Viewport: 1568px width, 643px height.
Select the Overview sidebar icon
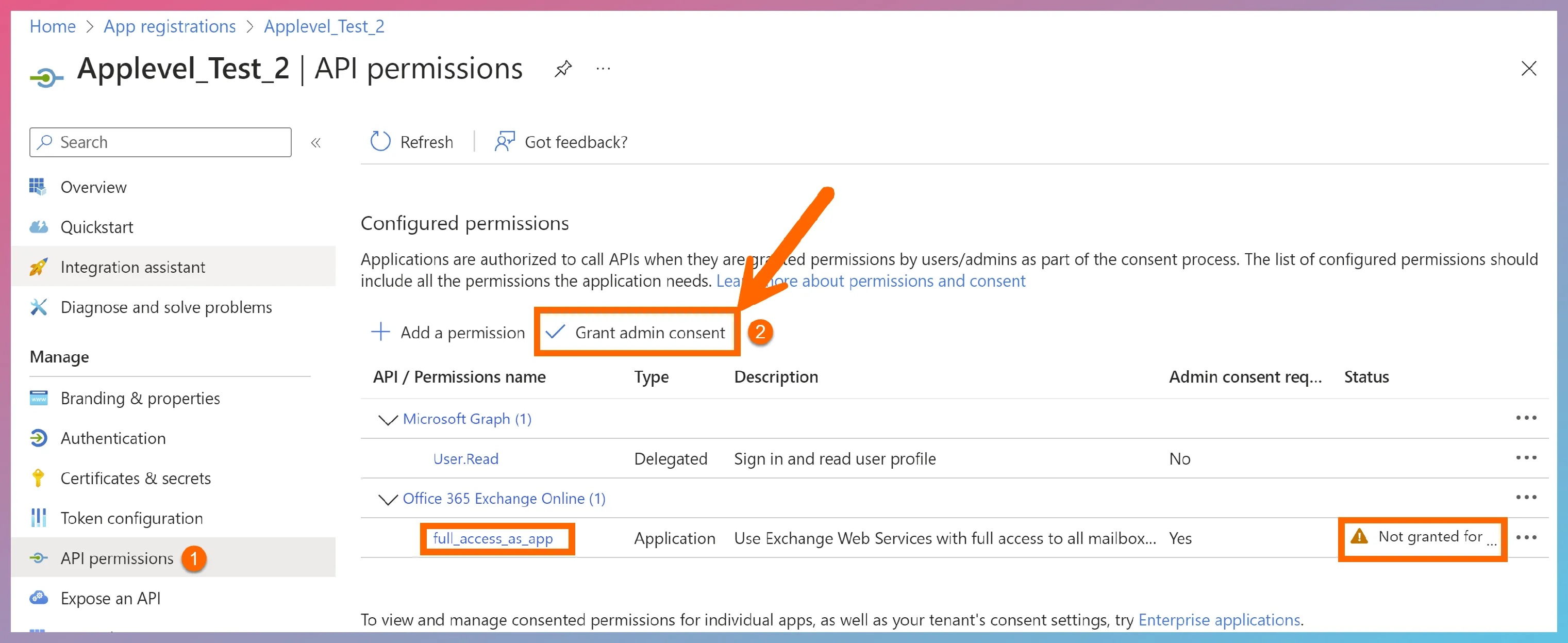(x=38, y=187)
